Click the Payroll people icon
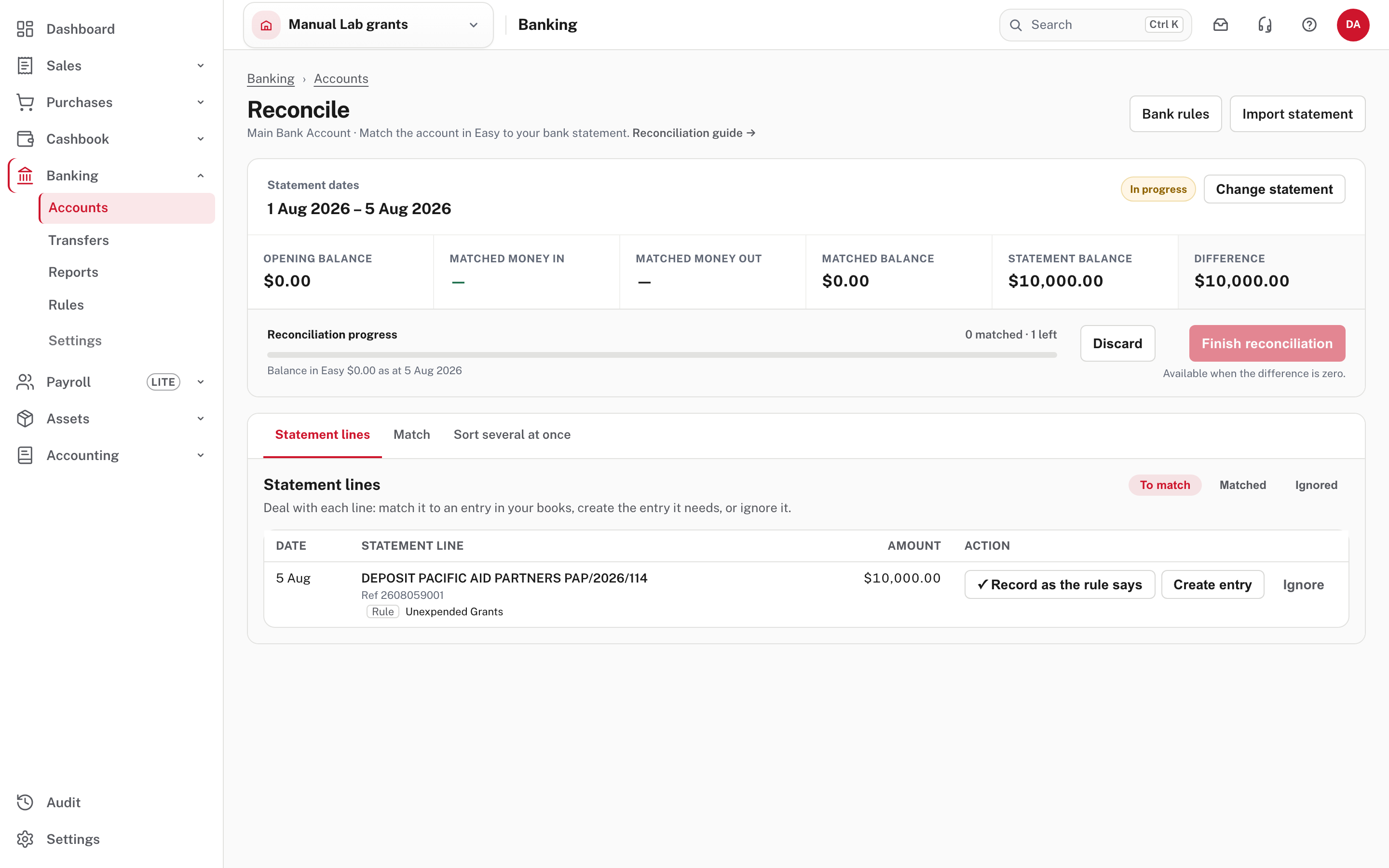1389x868 pixels. click(25, 382)
